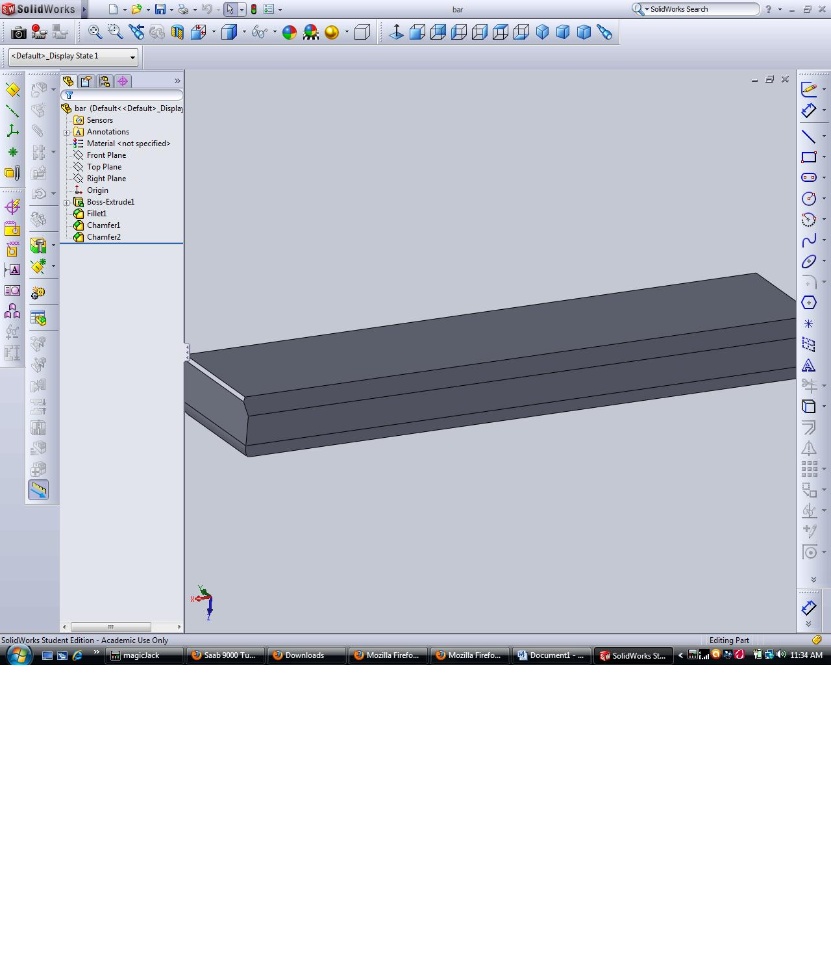Open the Rectangle tool dropdown arrow
This screenshot has height=960, width=831.
(824, 157)
